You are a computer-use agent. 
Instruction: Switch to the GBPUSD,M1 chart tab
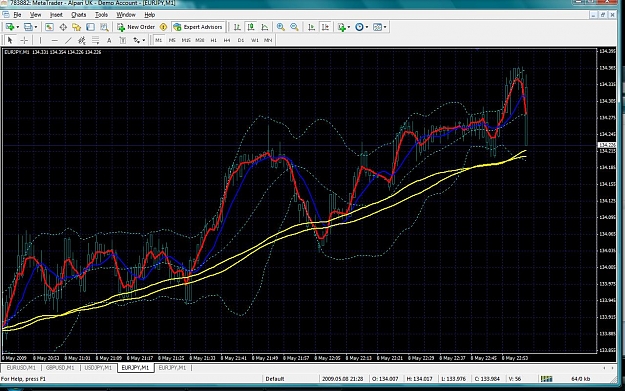pos(60,367)
